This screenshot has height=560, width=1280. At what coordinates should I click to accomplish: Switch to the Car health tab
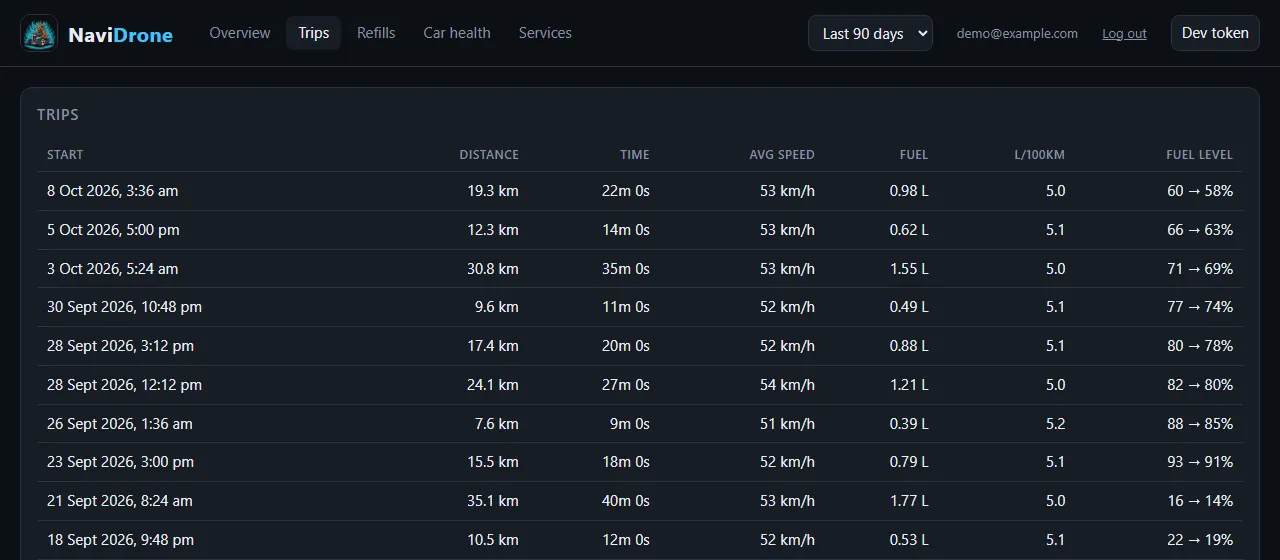coord(457,33)
